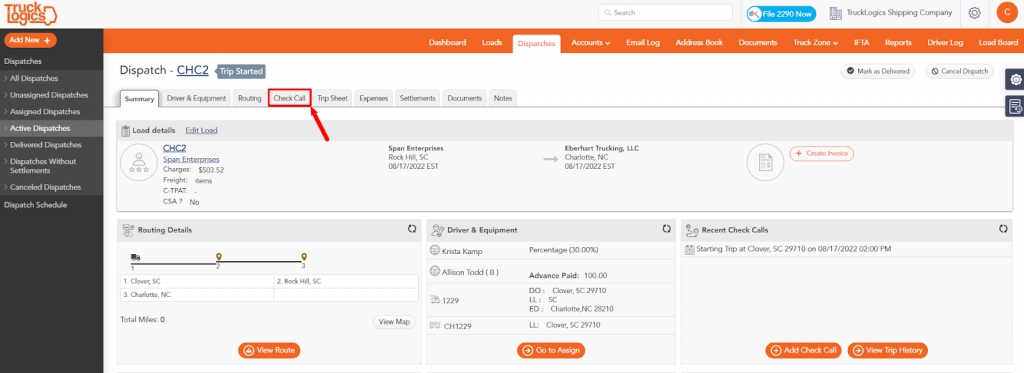Click the View Route button
Viewport: 1024px width, 373px height.
(x=269, y=350)
